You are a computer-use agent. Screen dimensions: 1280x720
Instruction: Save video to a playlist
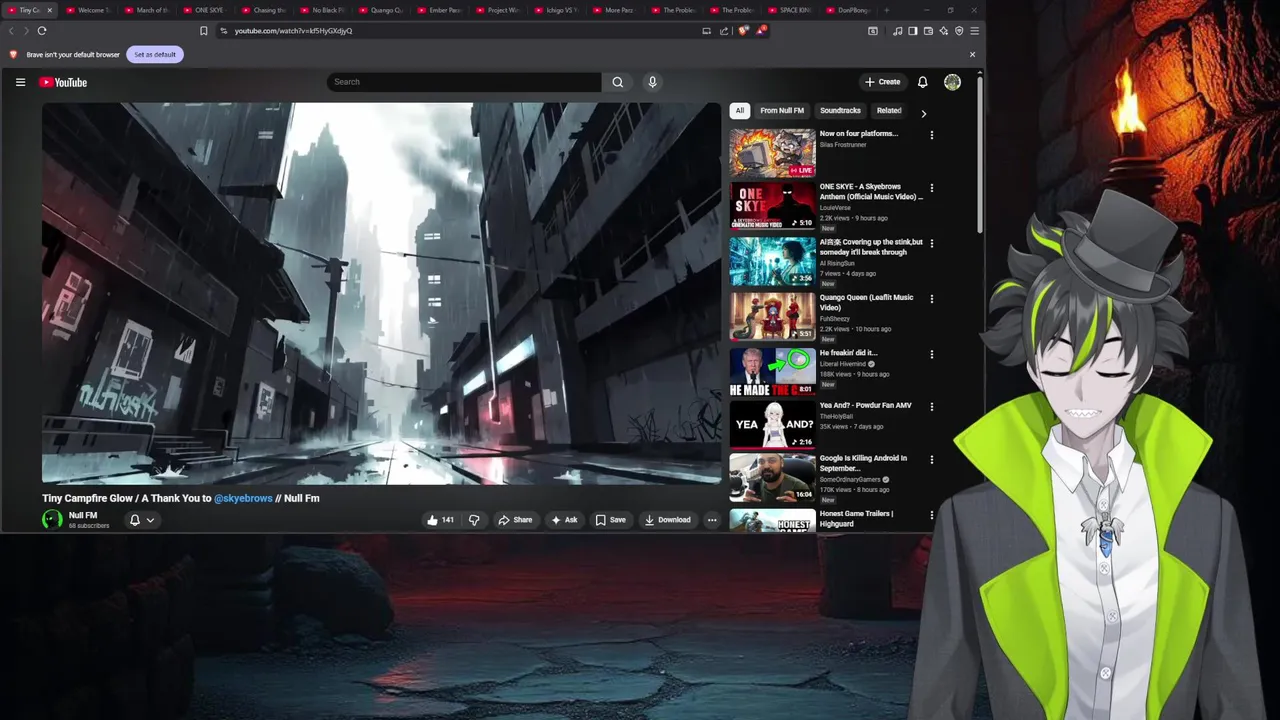tap(610, 520)
